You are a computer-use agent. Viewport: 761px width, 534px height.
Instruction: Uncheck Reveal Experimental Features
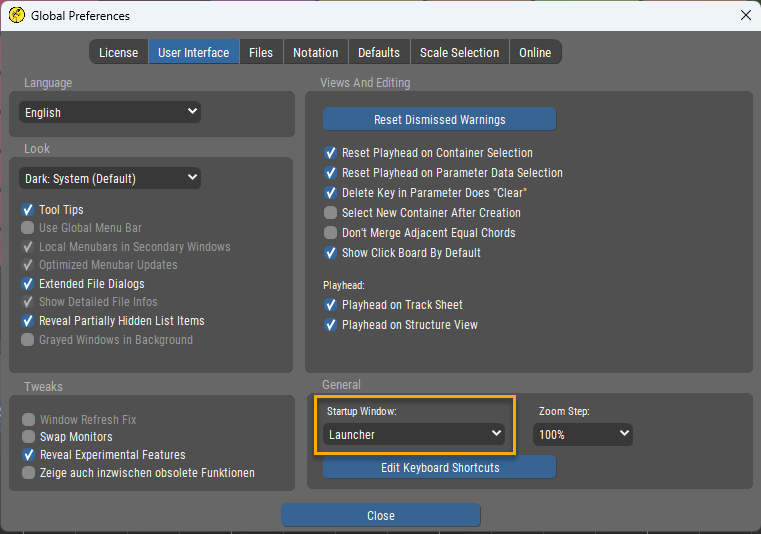pos(29,455)
